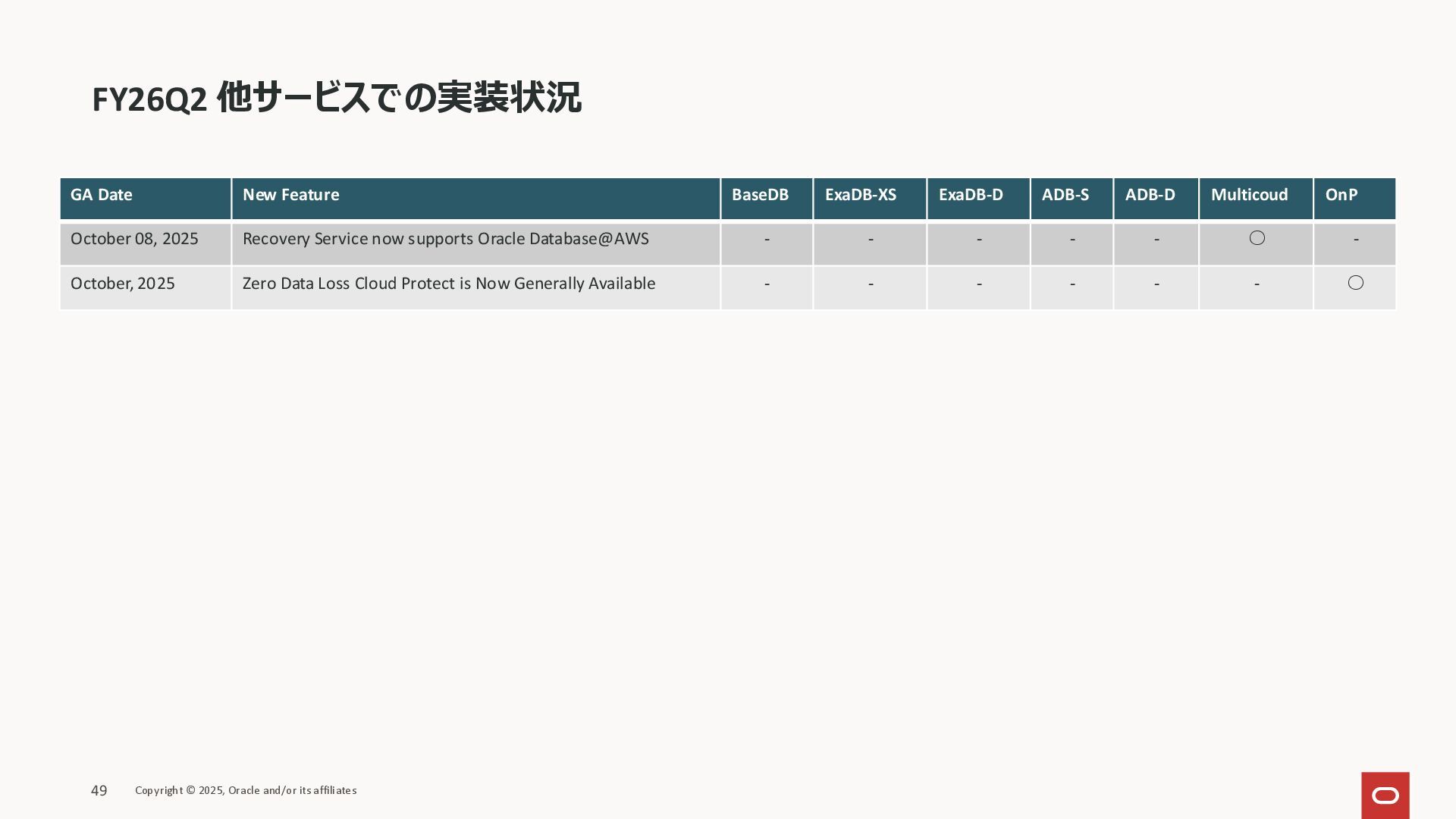This screenshot has width=1456, height=819.
Task: Select the October, 2025 date cell
Action: click(123, 284)
